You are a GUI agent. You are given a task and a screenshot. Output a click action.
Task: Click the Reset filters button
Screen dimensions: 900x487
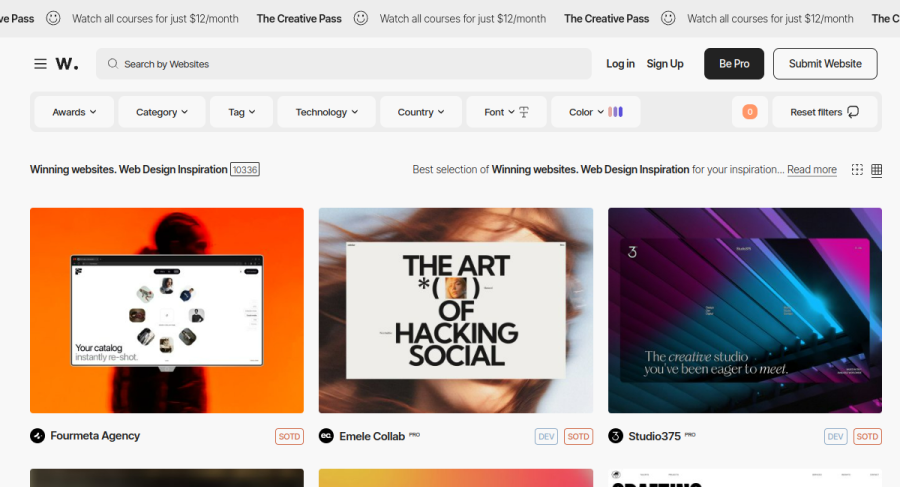[824, 112]
